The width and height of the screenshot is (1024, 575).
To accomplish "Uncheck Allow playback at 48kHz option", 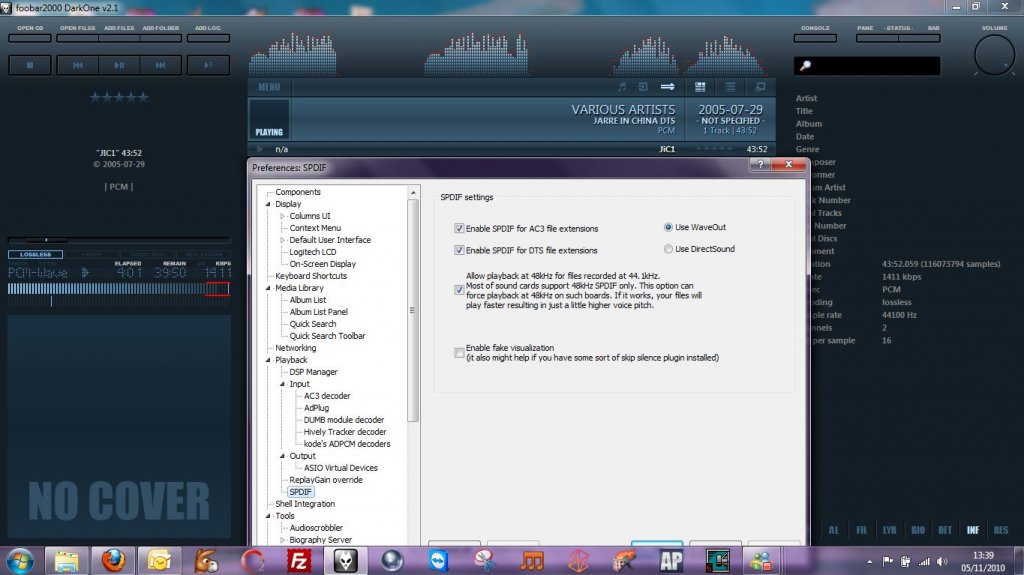I will pos(459,289).
